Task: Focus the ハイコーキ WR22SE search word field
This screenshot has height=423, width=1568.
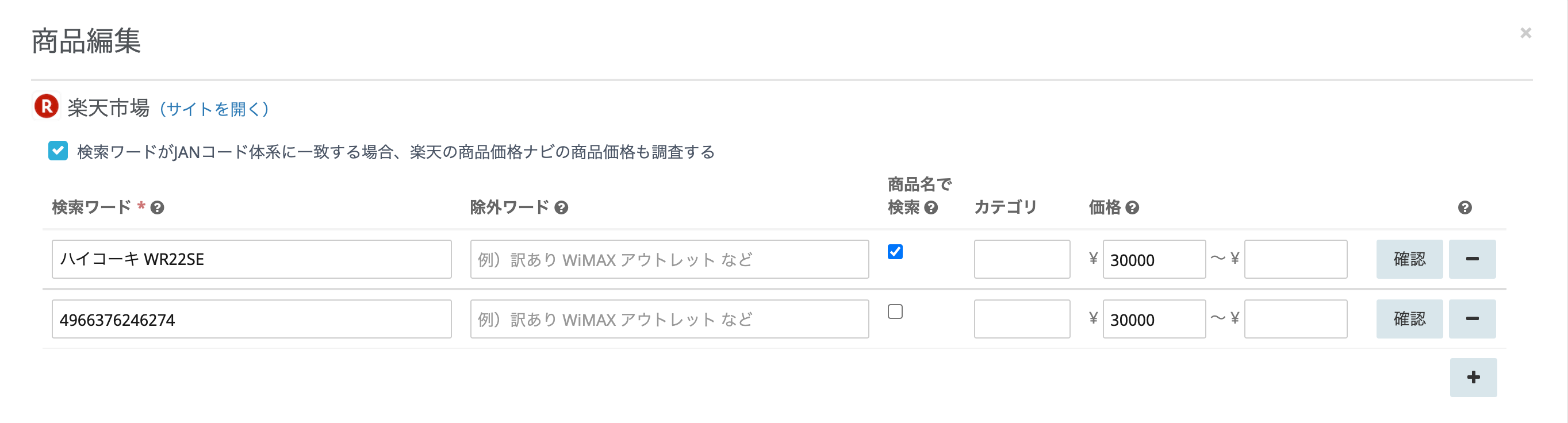Action: (251, 259)
